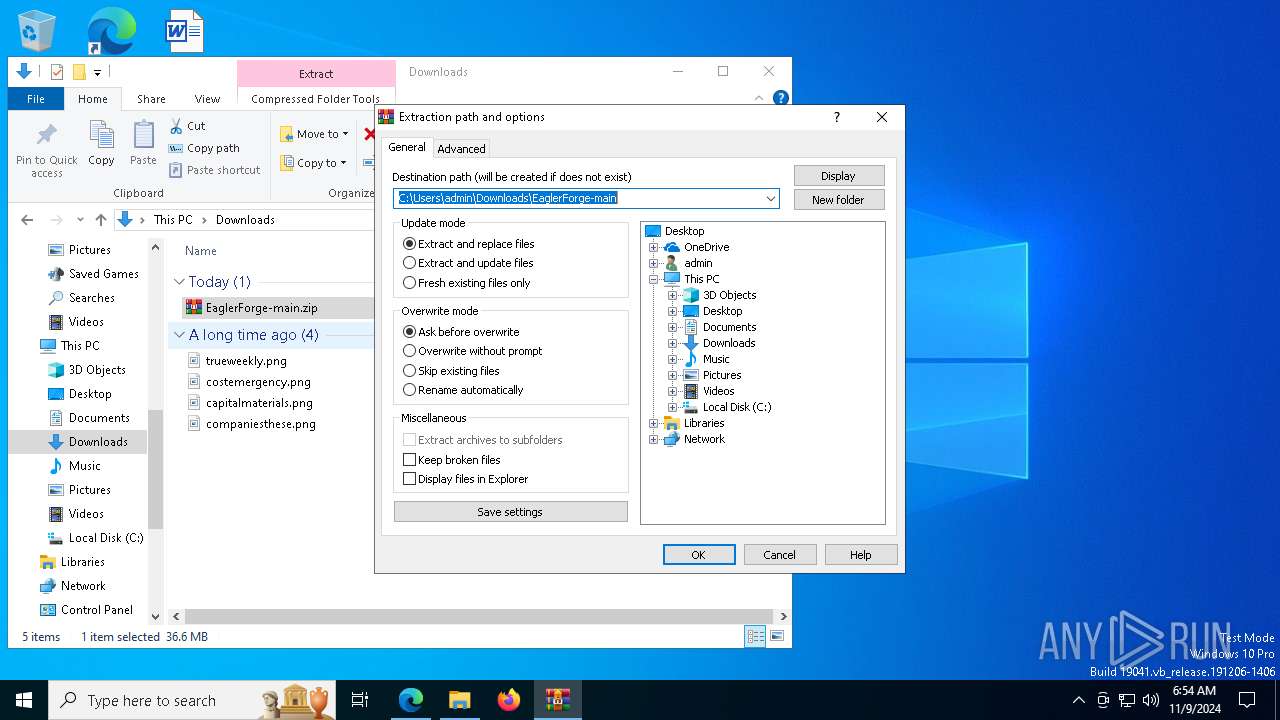Select Fresh existing files only

click(x=466, y=283)
